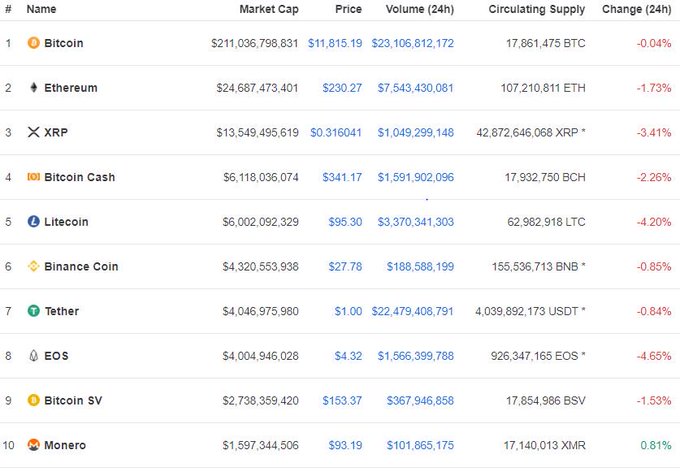Open Bitcoin volume $23,106,812,172
This screenshot has height=476, width=680.
[x=412, y=43]
